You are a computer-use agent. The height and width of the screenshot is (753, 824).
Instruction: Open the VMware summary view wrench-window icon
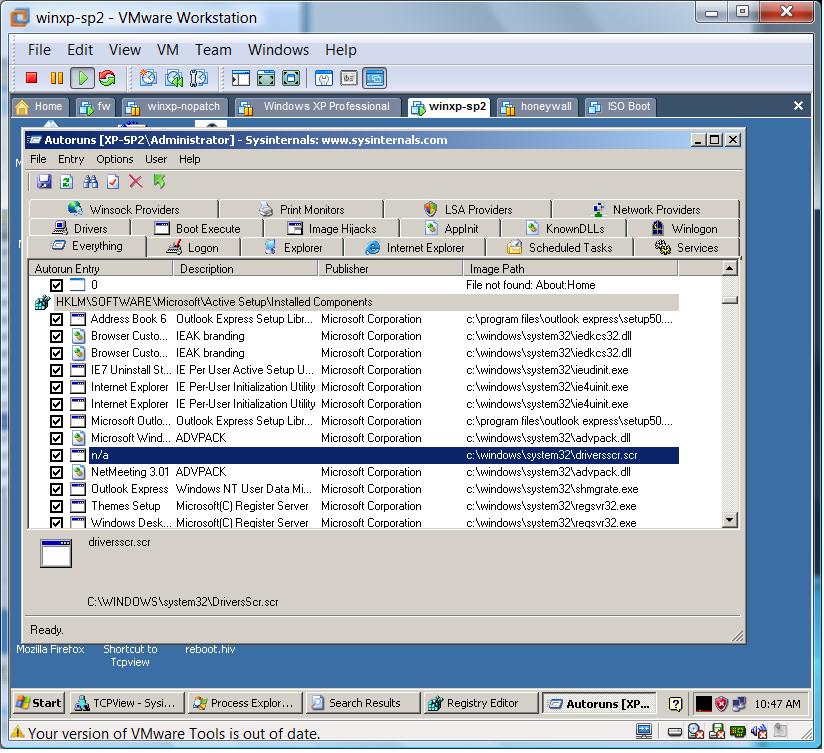click(x=324, y=78)
